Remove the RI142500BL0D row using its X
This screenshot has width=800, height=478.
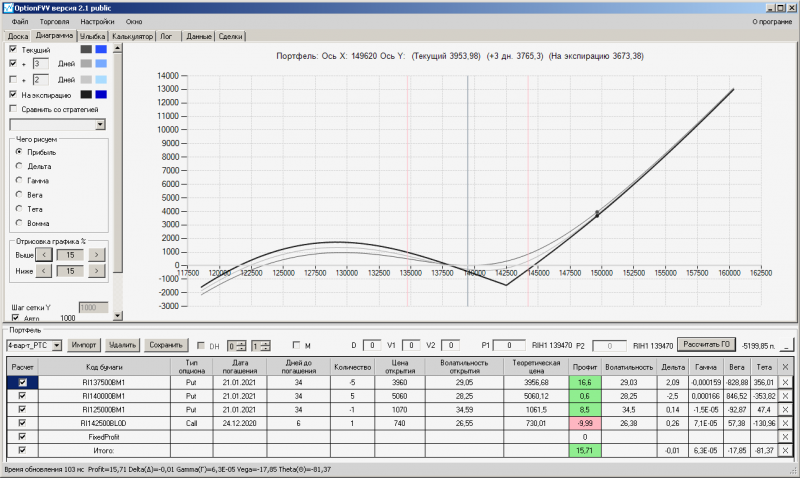click(x=785, y=423)
